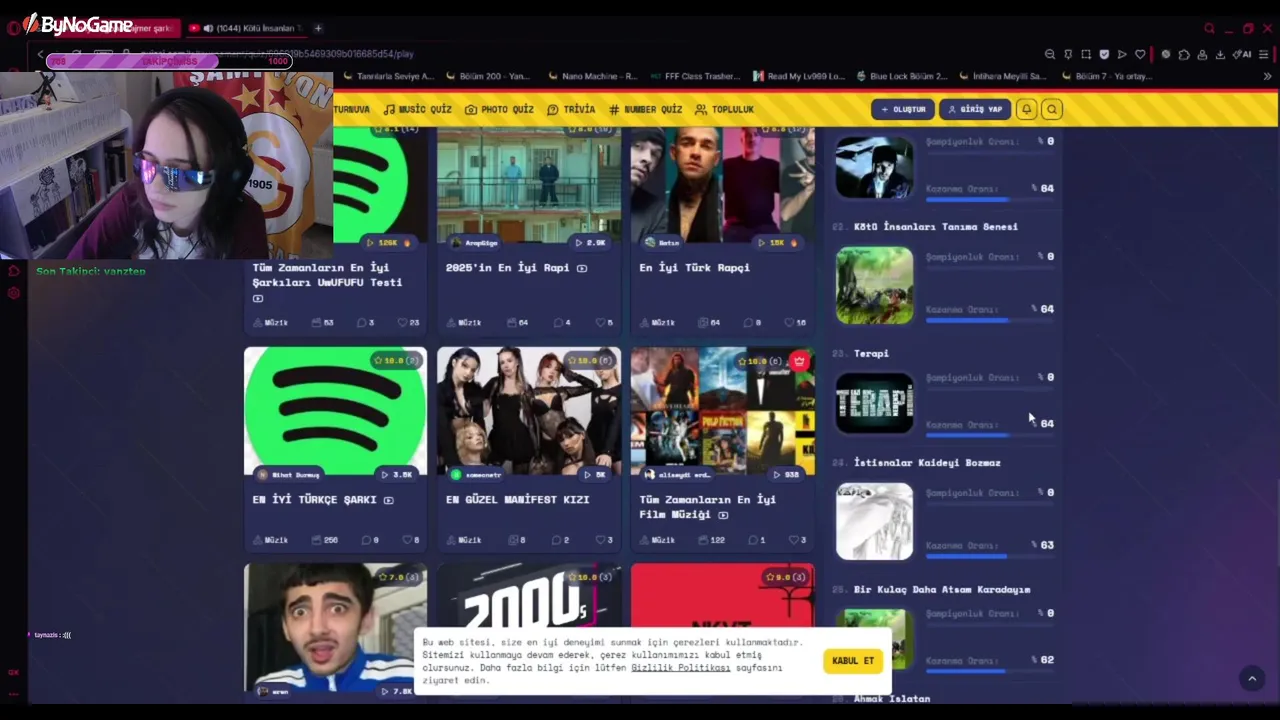
Task: Click the browser address bar URL
Action: [x=276, y=54]
